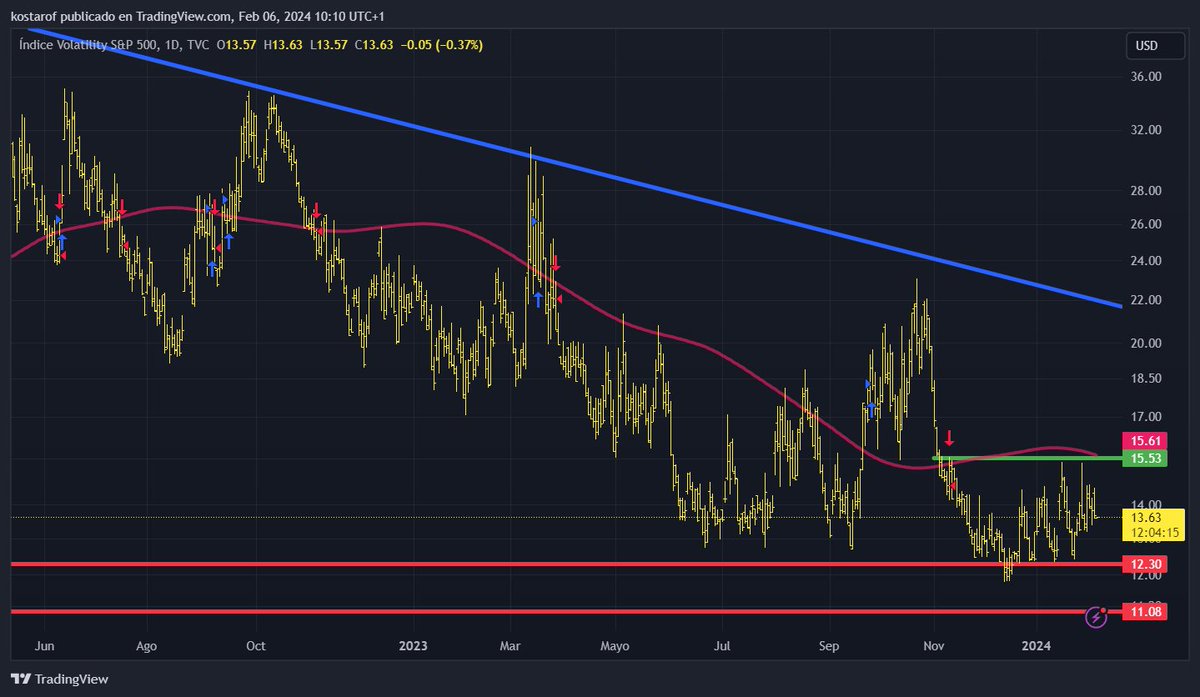Click the red down arrow signal near November
This screenshot has height=697, width=1200.
(x=949, y=438)
